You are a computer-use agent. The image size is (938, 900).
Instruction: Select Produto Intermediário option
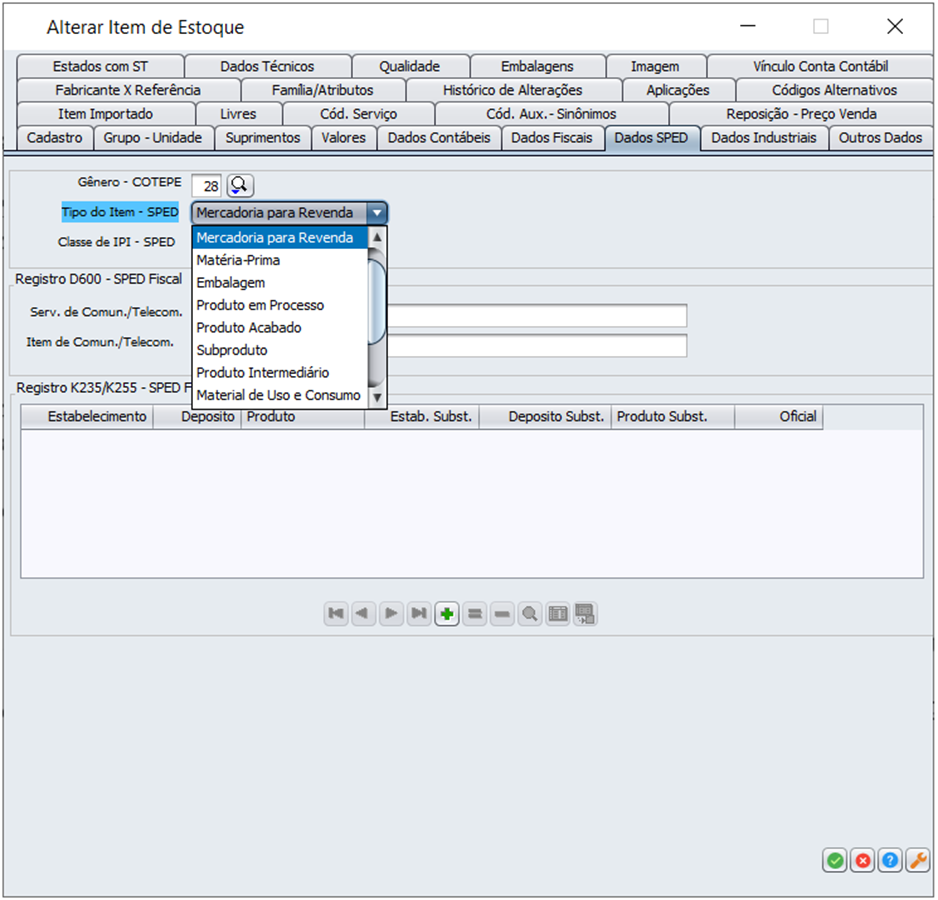(x=280, y=373)
